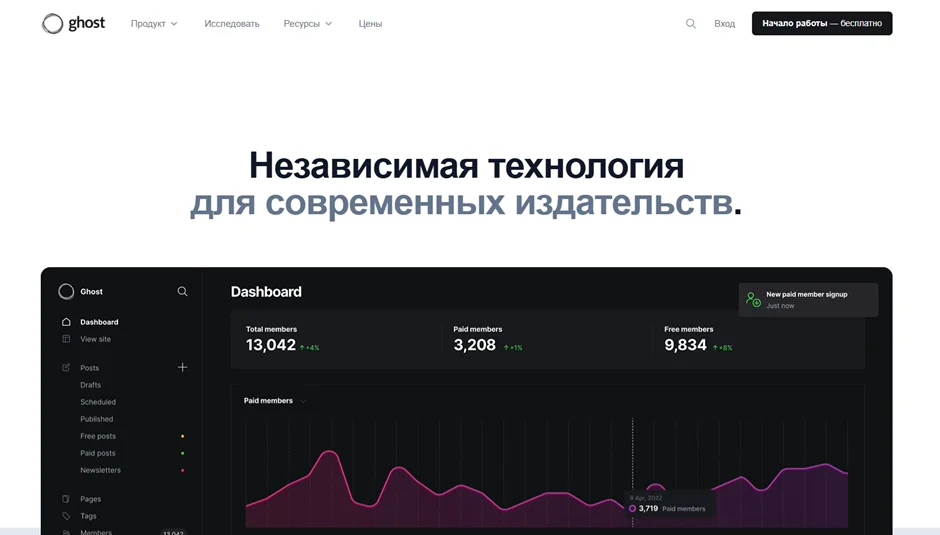The width and height of the screenshot is (940, 535).
Task: Click the green dot beside Paid posts
Action: pyautogui.click(x=182, y=453)
